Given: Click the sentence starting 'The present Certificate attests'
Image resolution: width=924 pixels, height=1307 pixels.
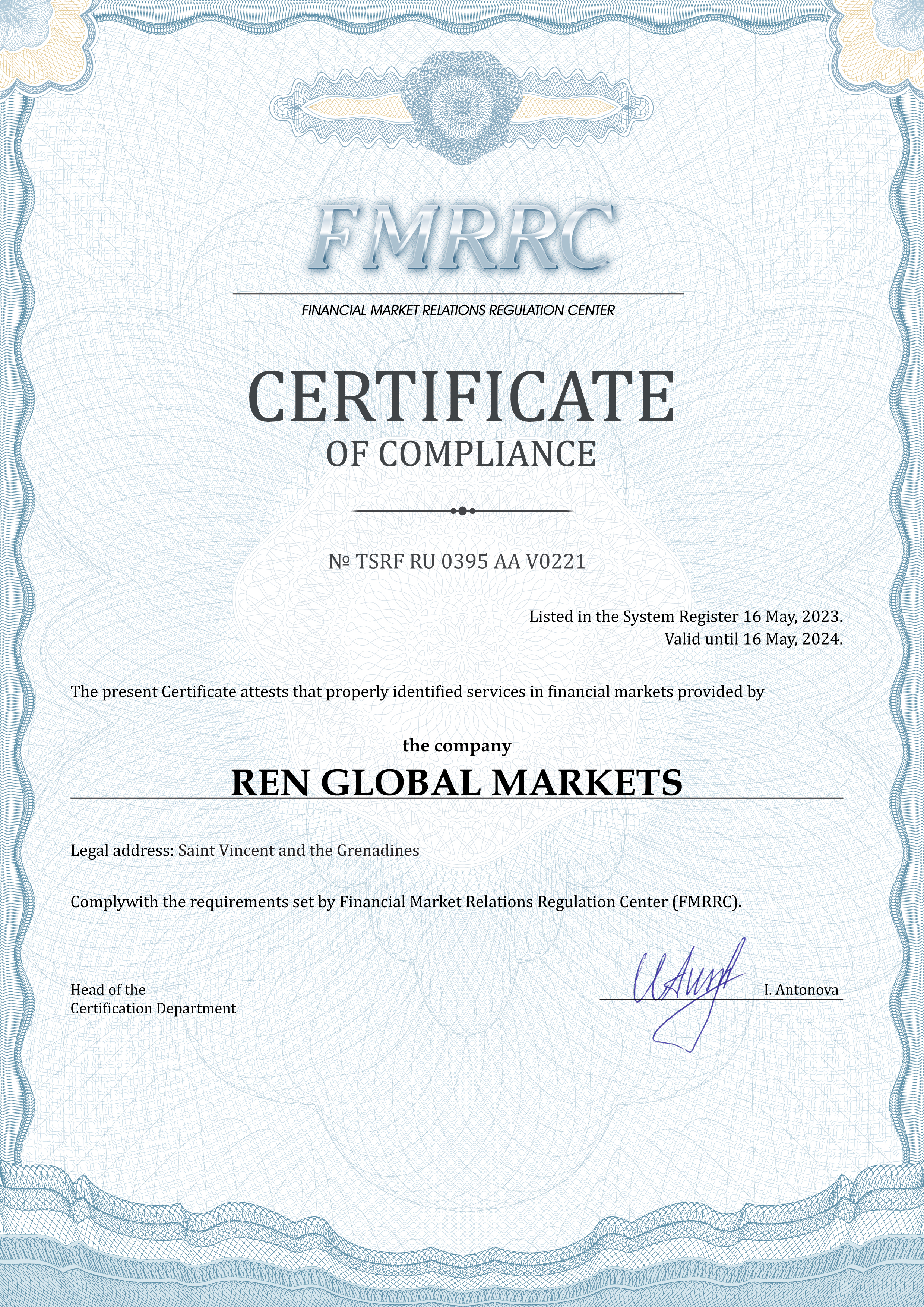Looking at the screenshot, I should (417, 692).
